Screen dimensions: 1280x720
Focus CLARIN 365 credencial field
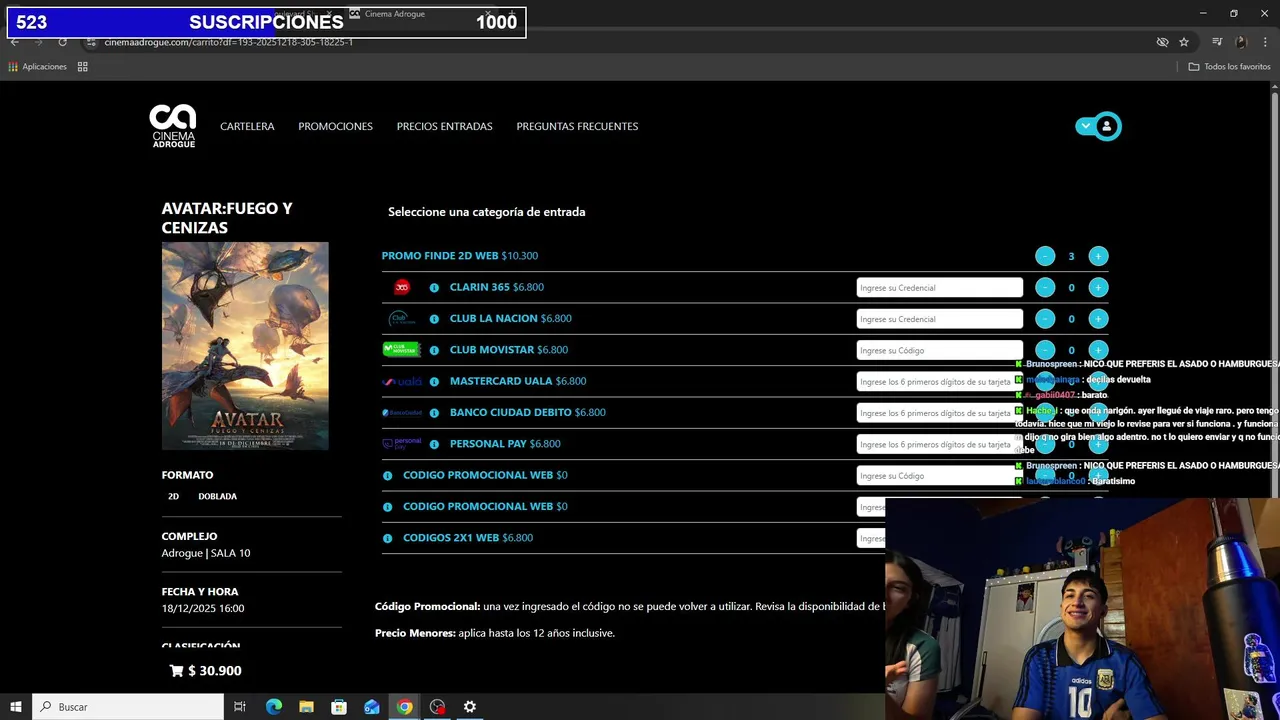[940, 288]
